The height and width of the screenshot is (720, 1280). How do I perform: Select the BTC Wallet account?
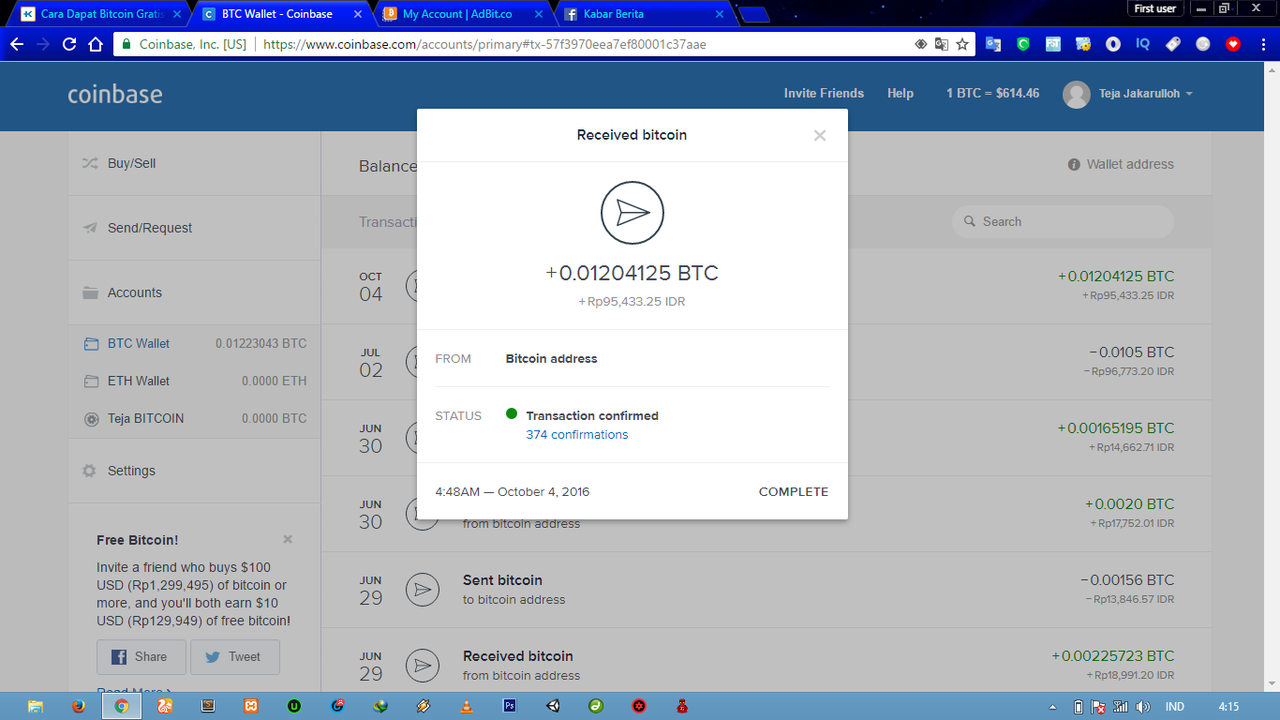tap(195, 343)
